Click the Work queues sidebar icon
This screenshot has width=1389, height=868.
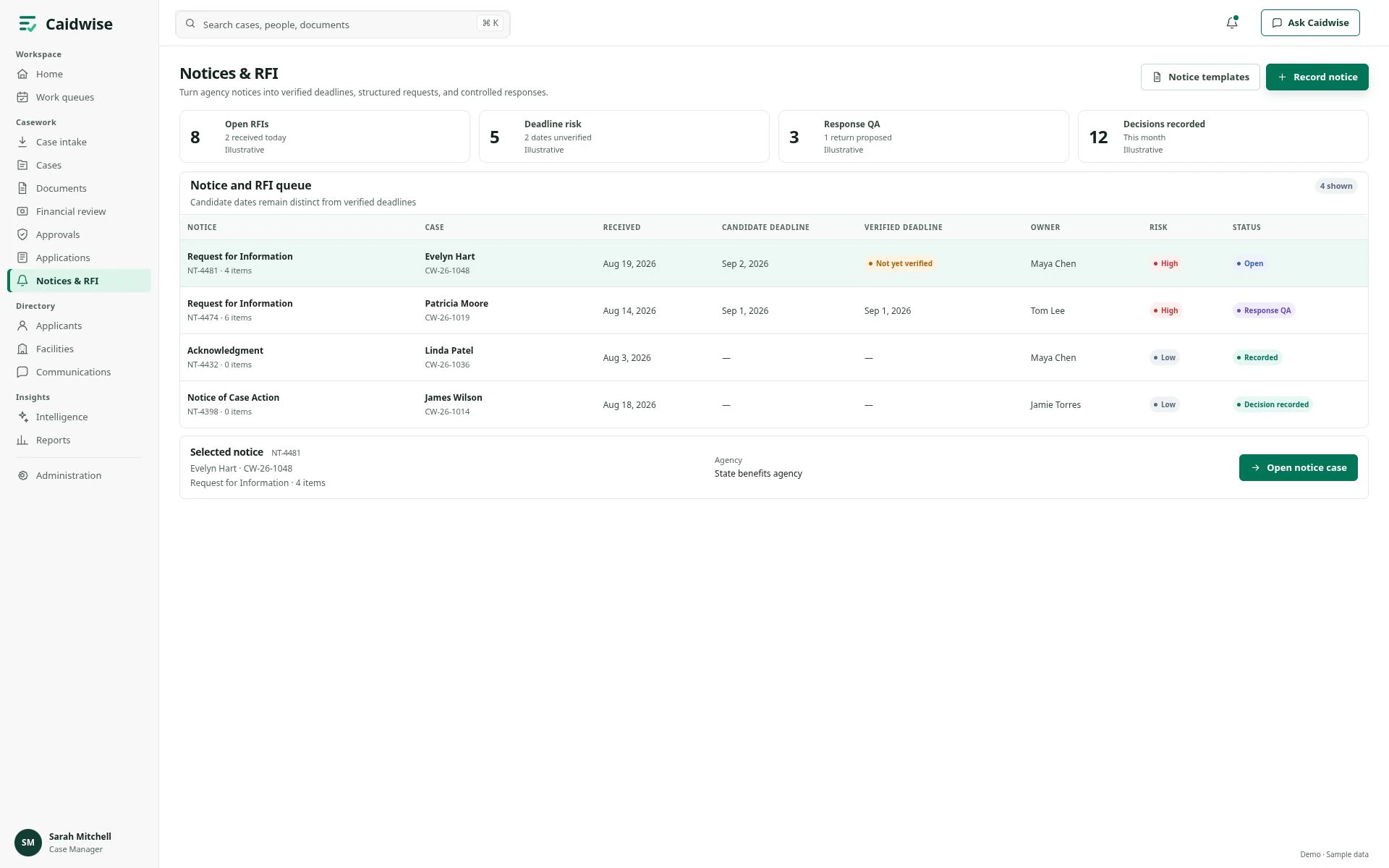(22, 97)
